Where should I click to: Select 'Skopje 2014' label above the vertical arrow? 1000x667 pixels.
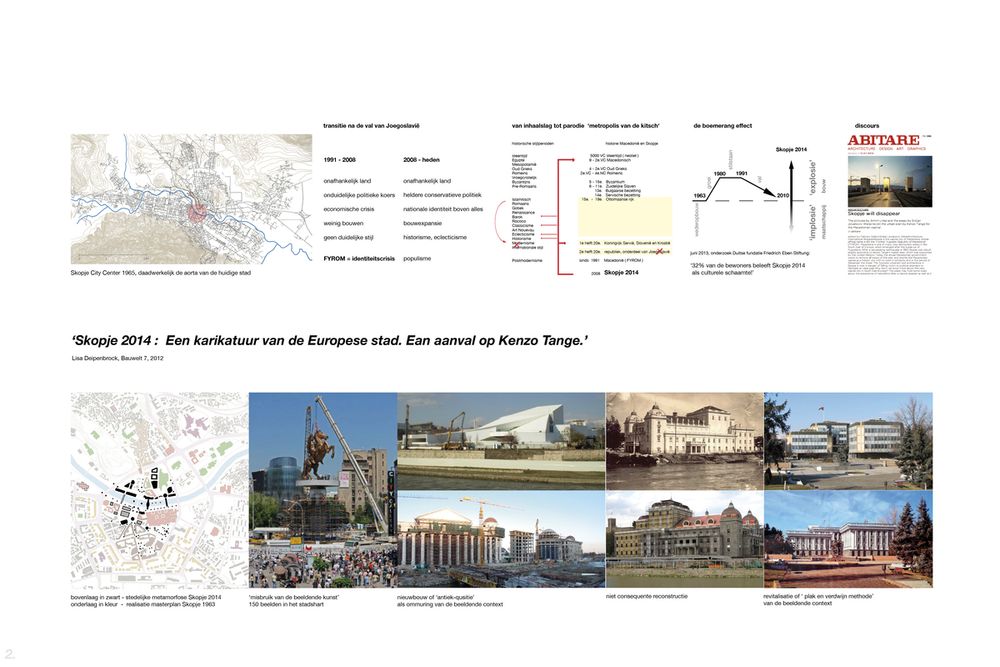[x=791, y=149]
